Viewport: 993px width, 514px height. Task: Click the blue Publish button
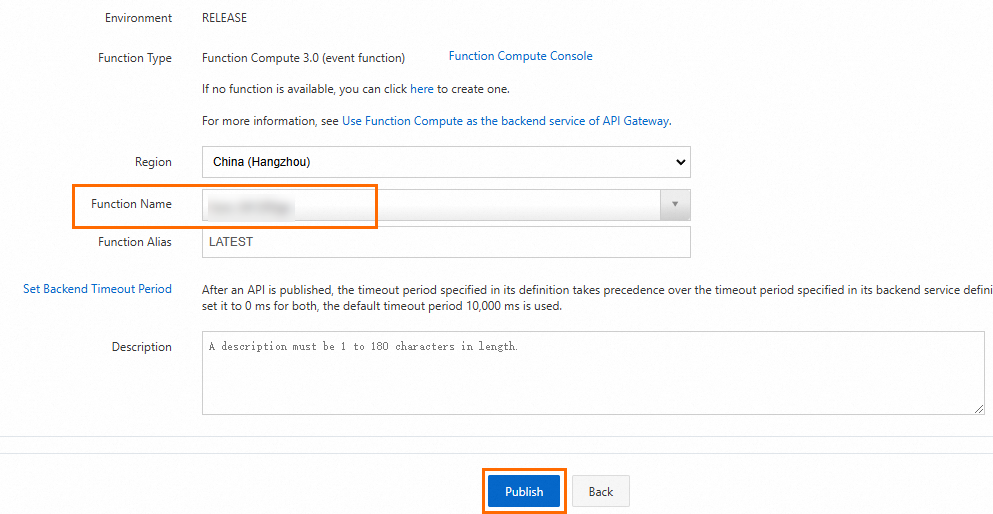pyautogui.click(x=524, y=491)
